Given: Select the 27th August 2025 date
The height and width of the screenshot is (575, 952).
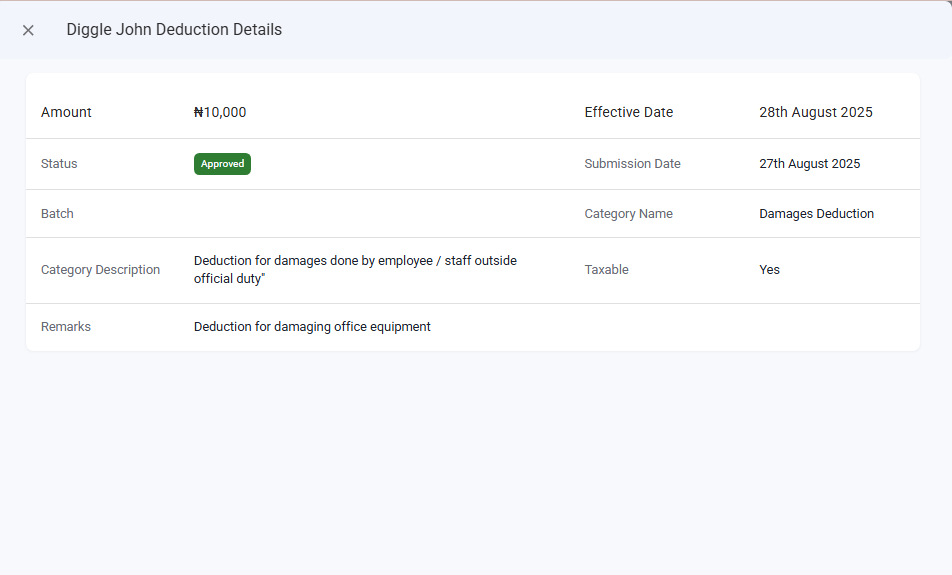Looking at the screenshot, I should click(x=809, y=164).
